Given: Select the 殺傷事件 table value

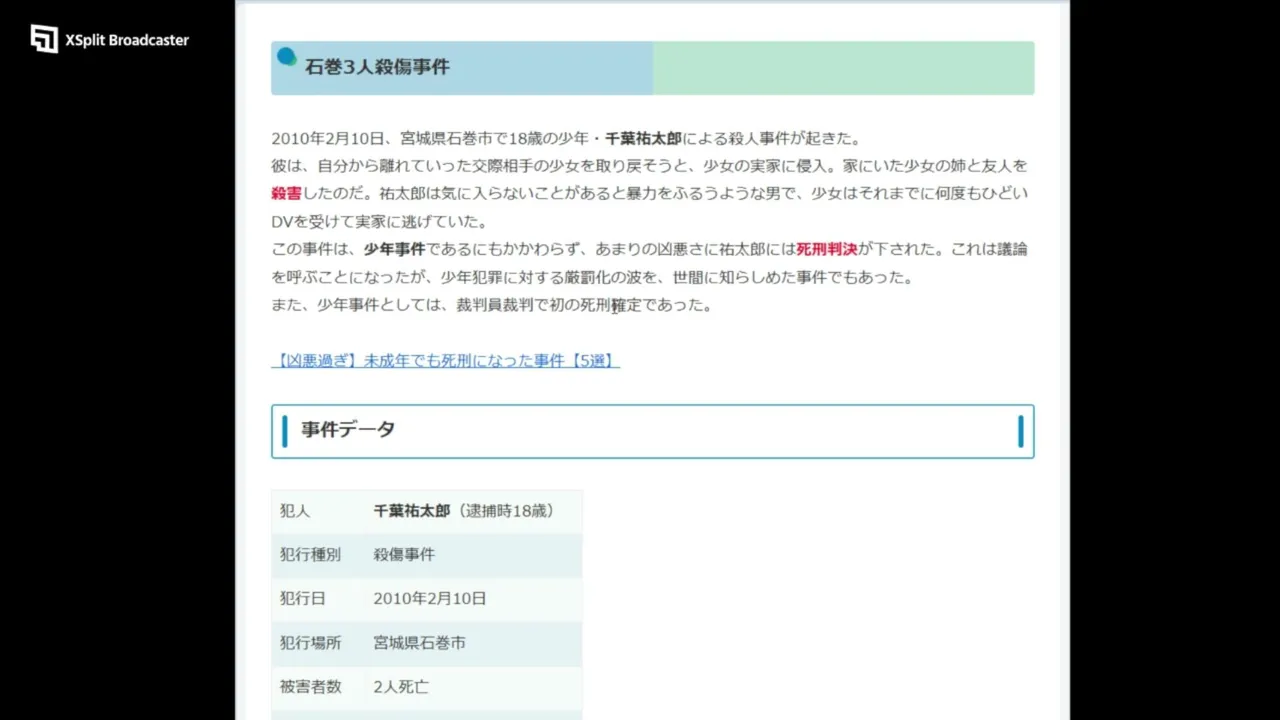Looking at the screenshot, I should pos(404,555).
